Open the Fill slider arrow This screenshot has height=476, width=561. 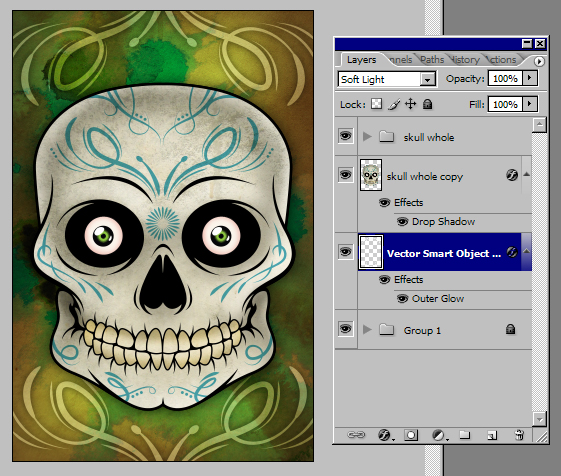pyautogui.click(x=530, y=104)
